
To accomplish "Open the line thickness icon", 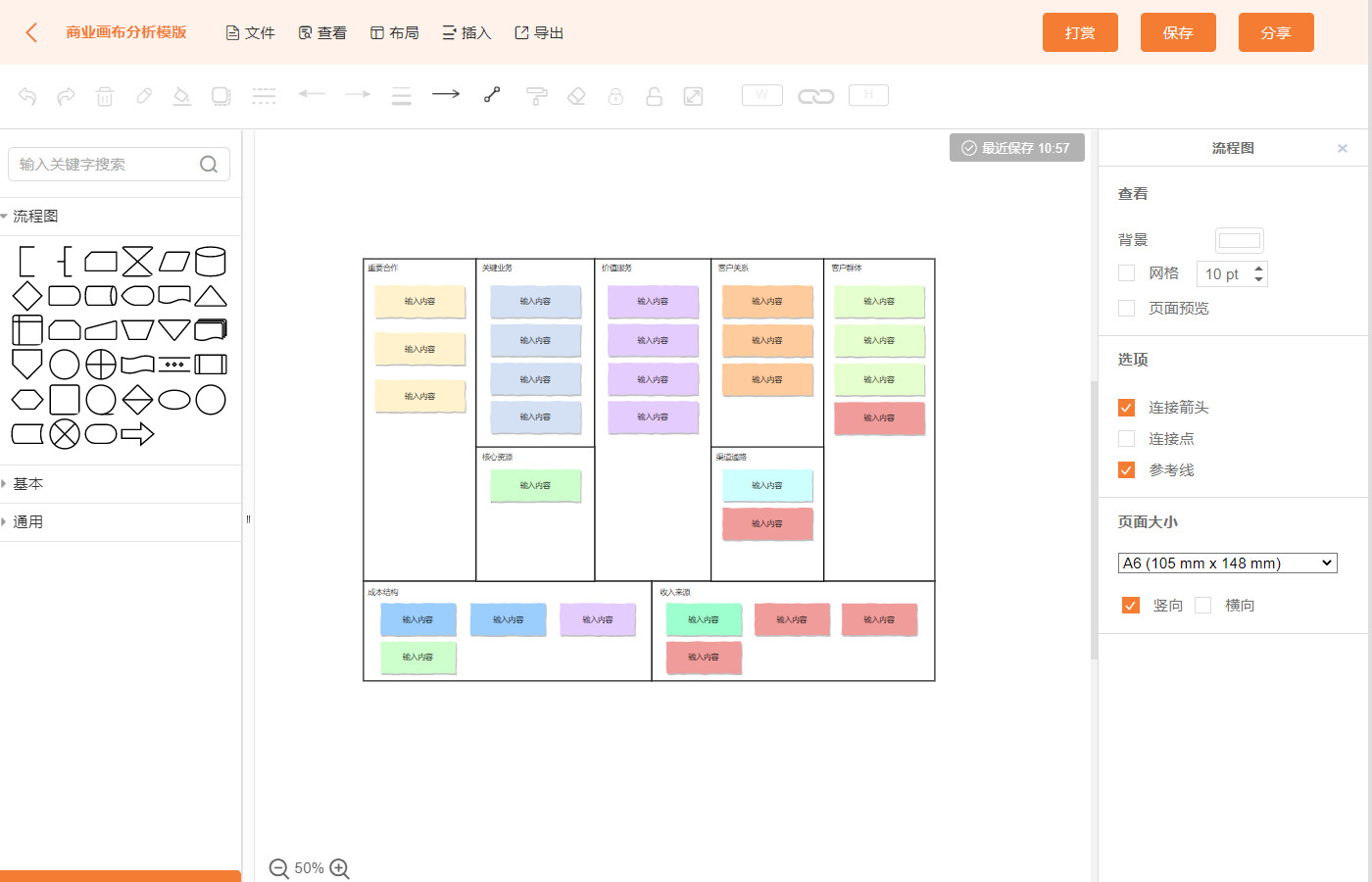I will click(402, 96).
